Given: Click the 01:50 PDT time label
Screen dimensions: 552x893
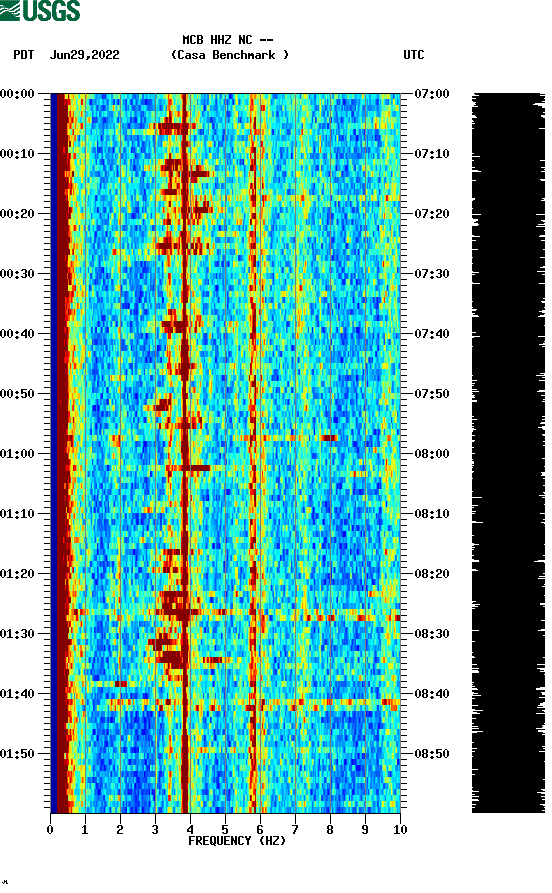Looking at the screenshot, I should point(17,753).
